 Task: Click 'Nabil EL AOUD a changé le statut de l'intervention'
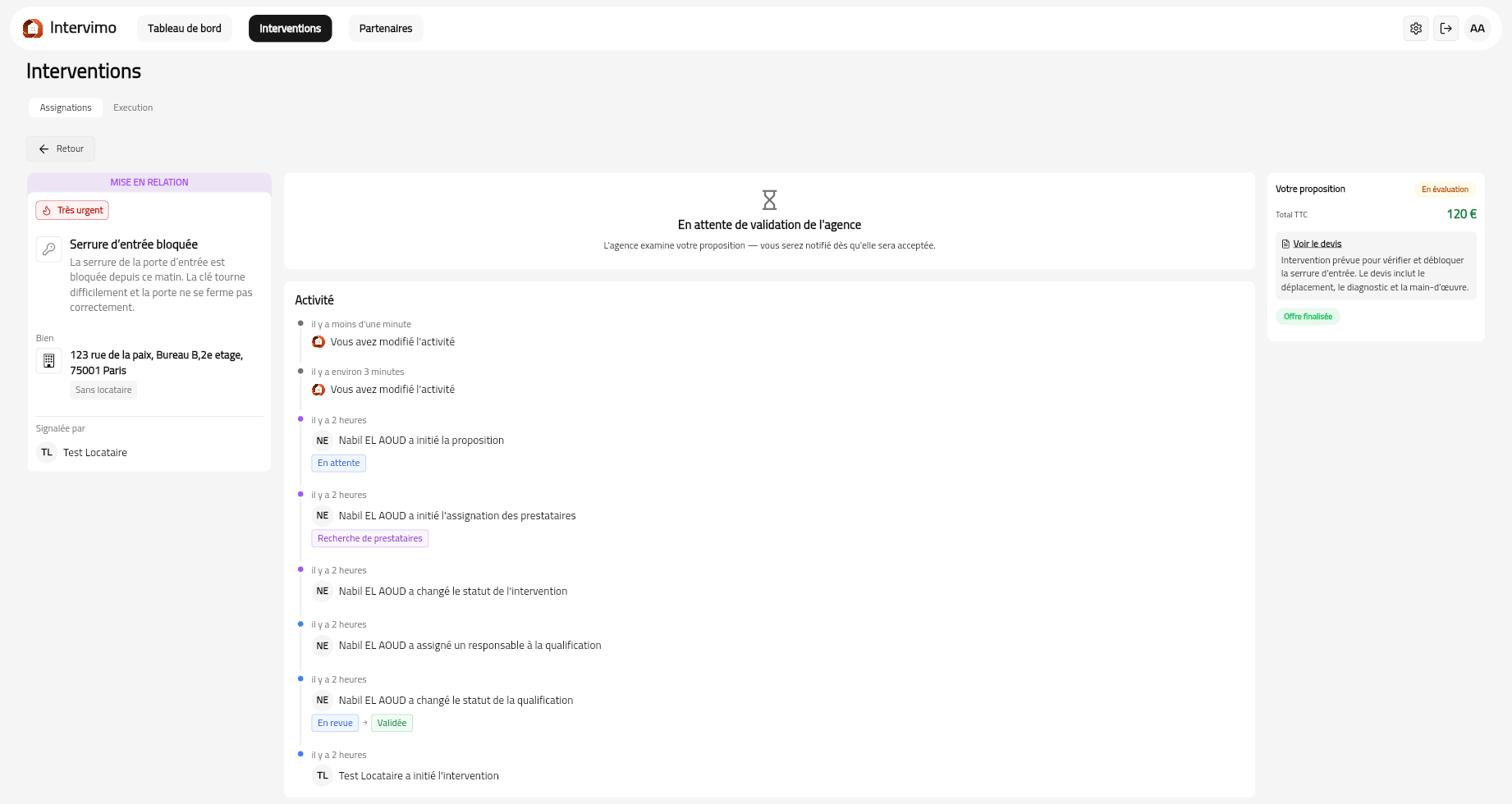point(453,592)
